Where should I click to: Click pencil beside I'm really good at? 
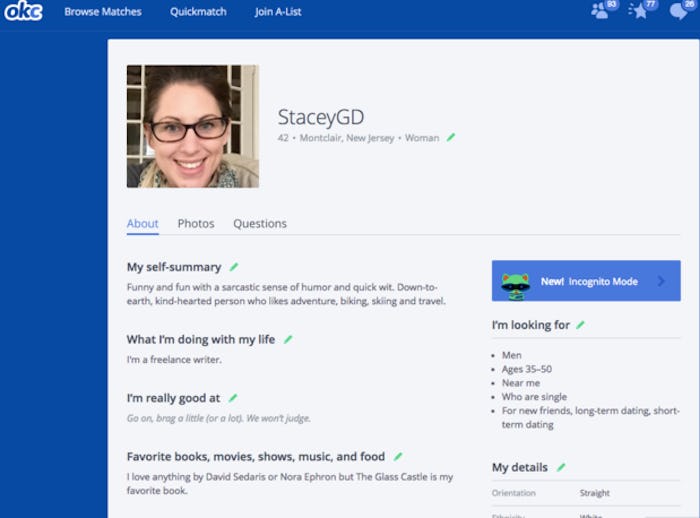coord(233,398)
